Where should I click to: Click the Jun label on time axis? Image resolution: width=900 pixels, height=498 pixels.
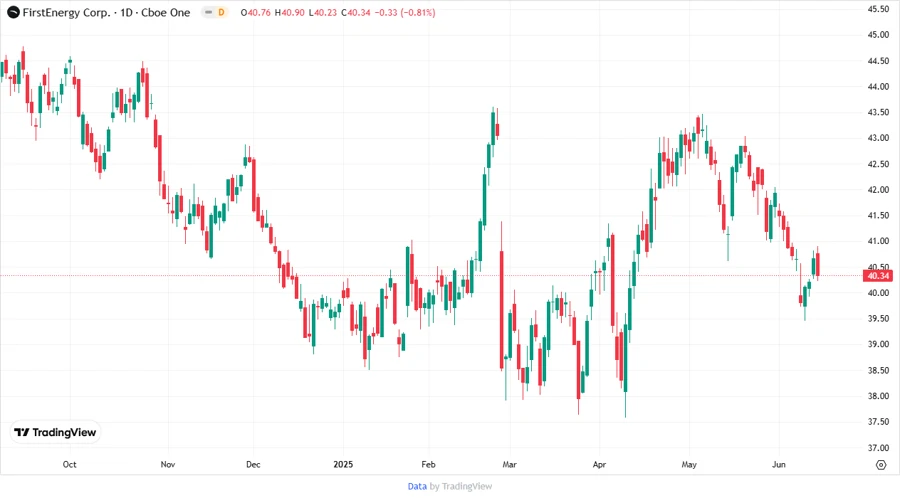pyautogui.click(x=779, y=464)
